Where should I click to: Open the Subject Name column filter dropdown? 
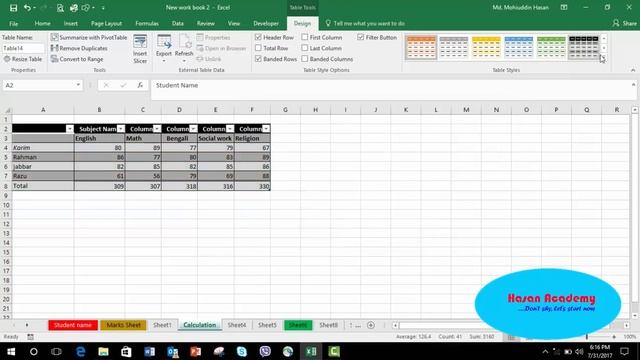pos(121,129)
